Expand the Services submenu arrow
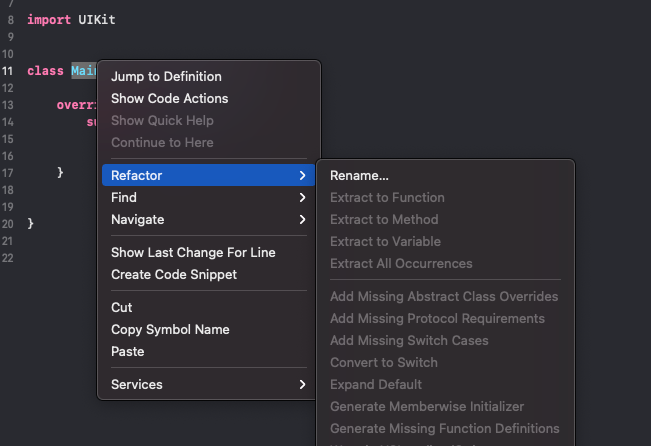651x446 pixels. (302, 384)
